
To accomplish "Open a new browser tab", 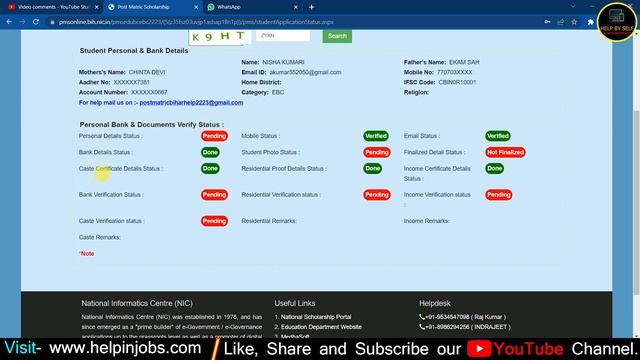I will pyautogui.click(x=311, y=7).
